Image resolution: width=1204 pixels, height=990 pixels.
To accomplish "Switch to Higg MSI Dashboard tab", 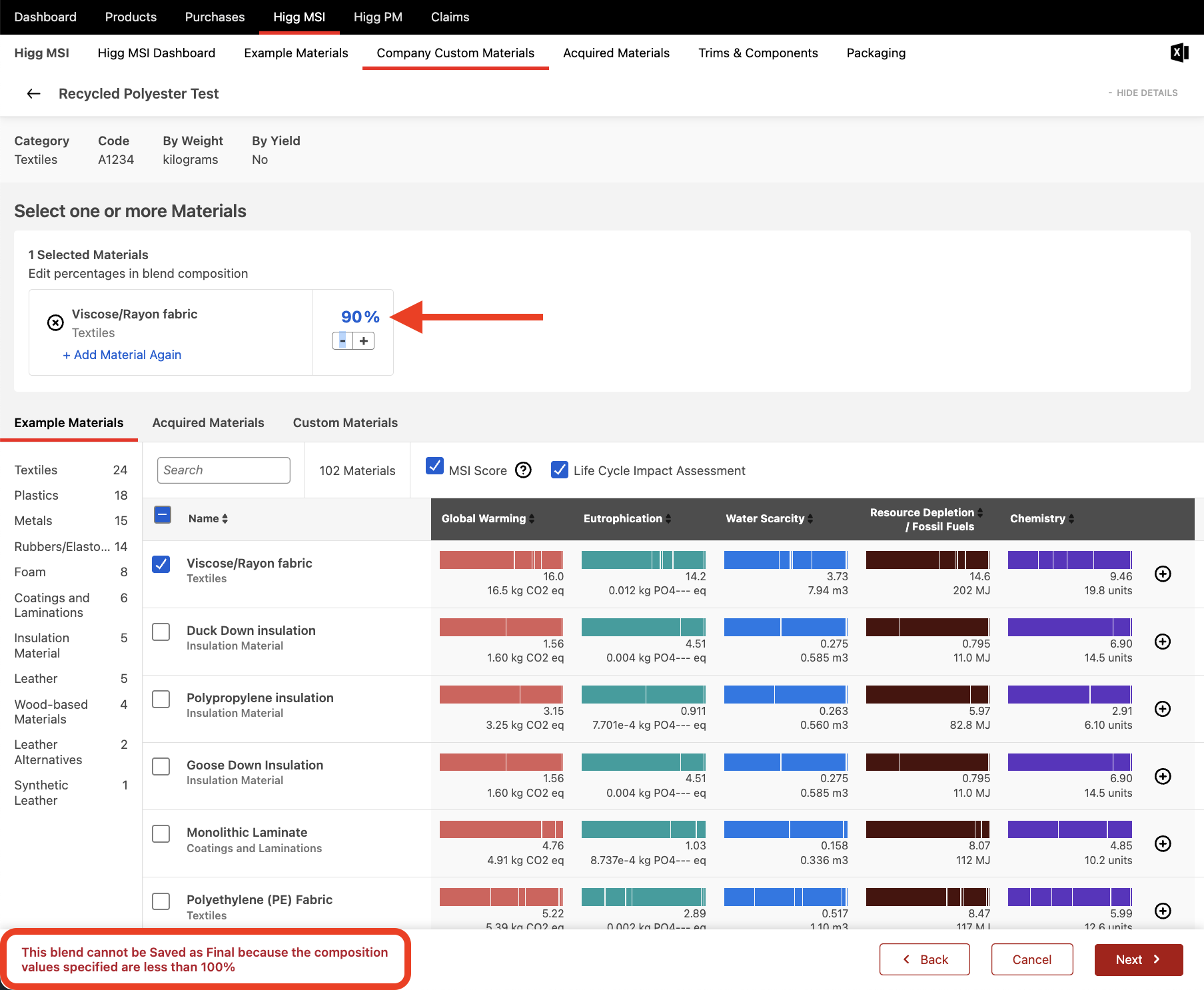I will tap(156, 53).
